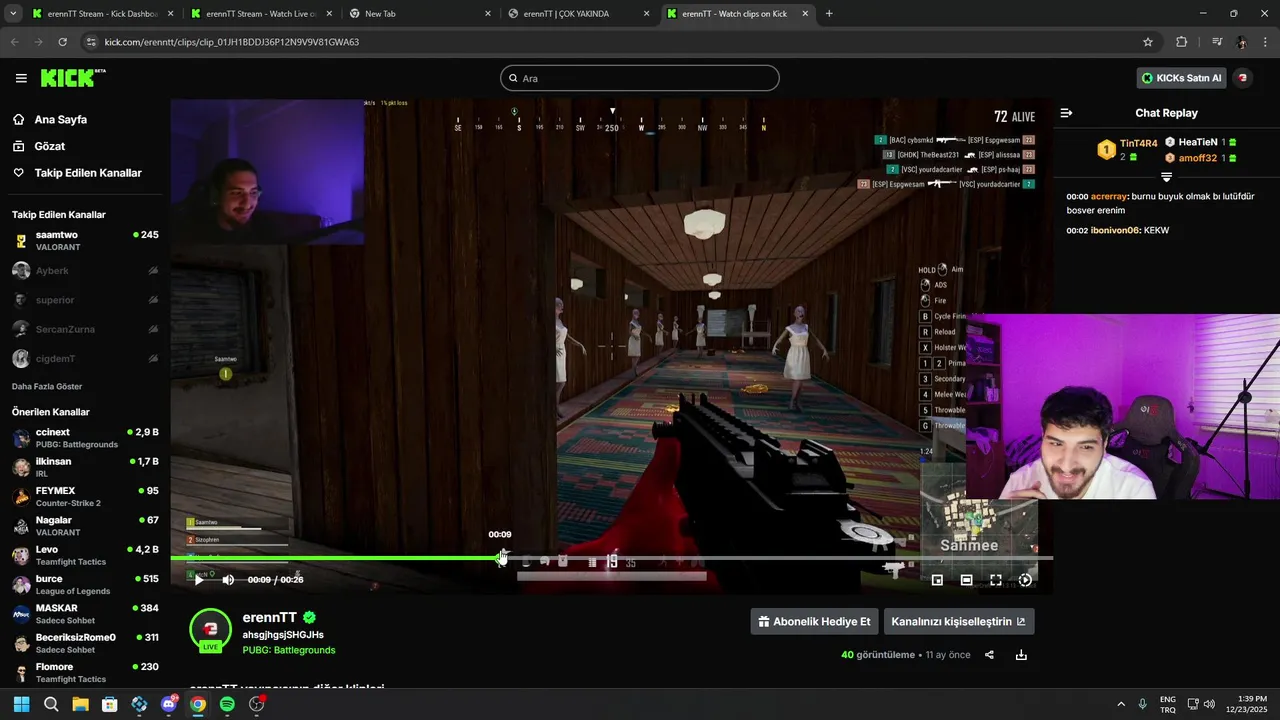Click the address bar URL
Image resolution: width=1280 pixels, height=720 pixels.
pyautogui.click(x=232, y=42)
